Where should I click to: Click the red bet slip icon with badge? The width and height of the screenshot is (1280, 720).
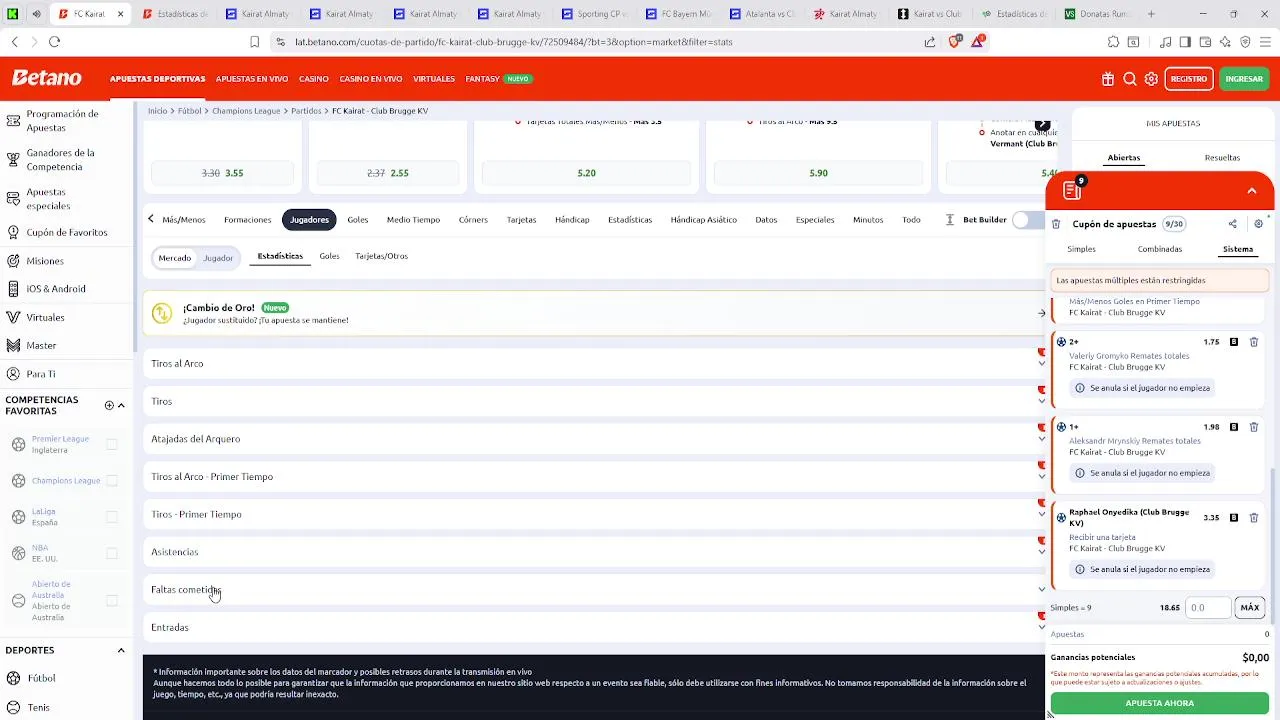click(1073, 189)
